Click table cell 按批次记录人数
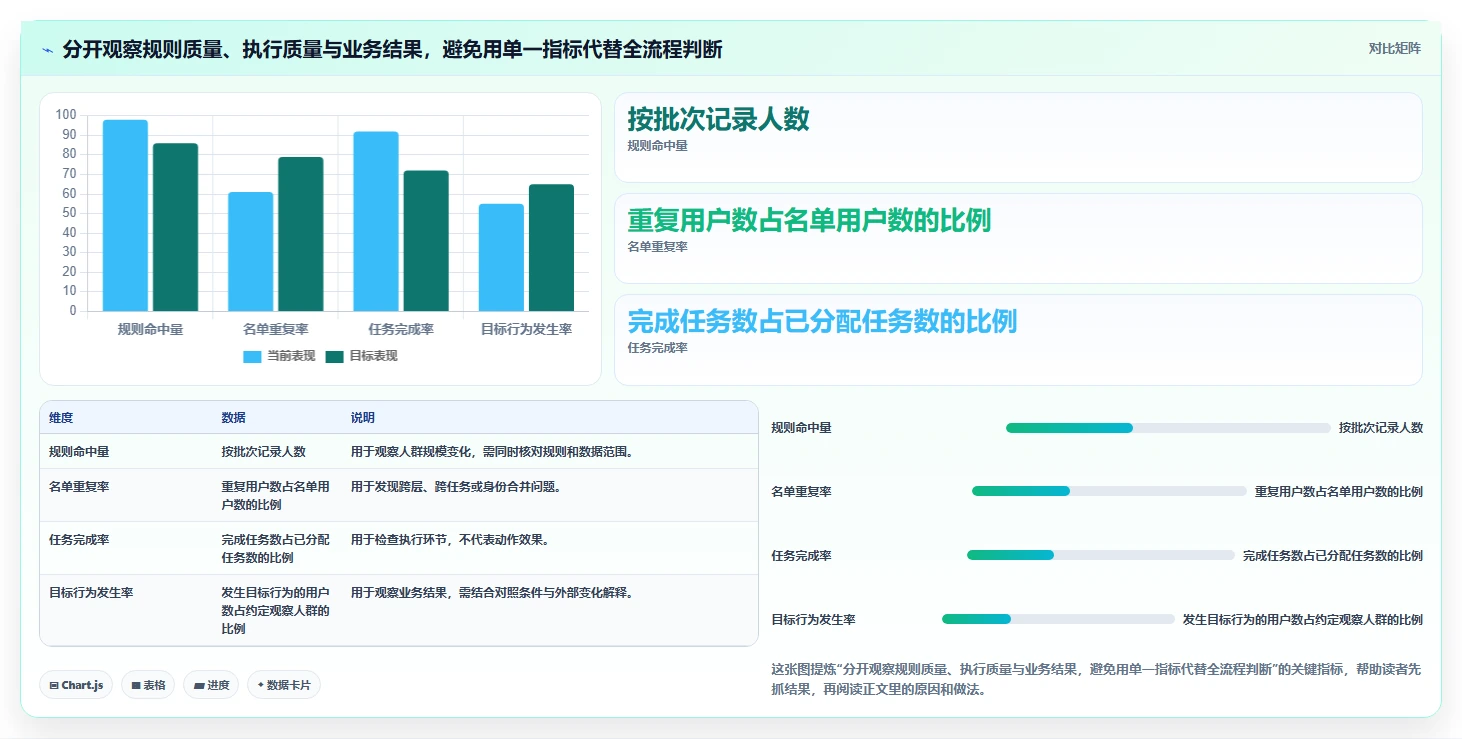Screen dimensions: 1462x739 (264, 452)
